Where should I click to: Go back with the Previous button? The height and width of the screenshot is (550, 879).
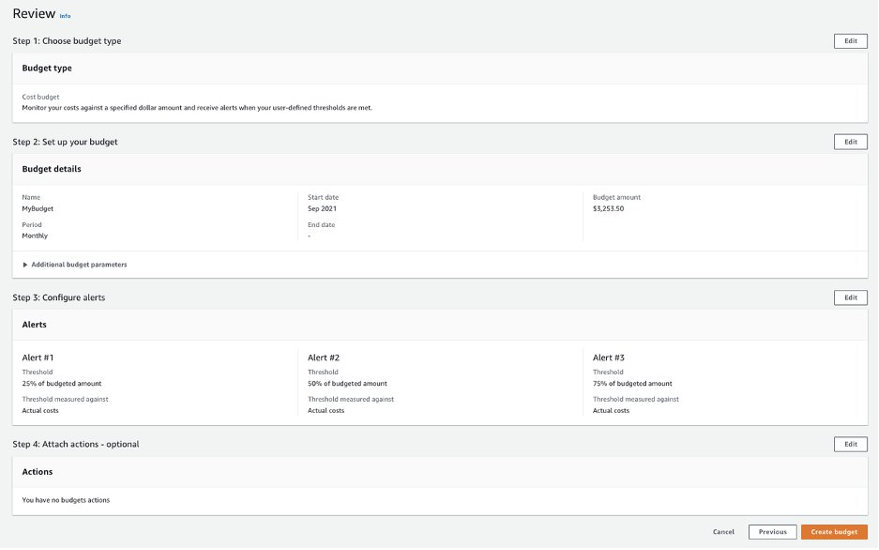[772, 532]
